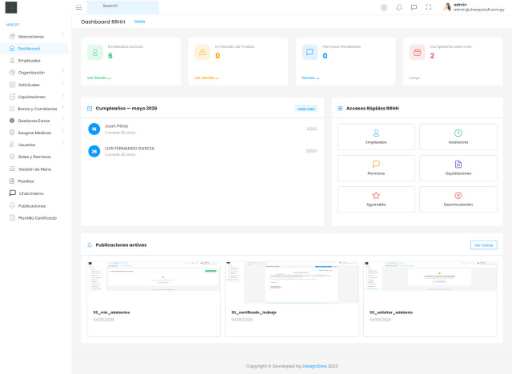This screenshot has width=512, height=374.
Task: Click the Ver todas button in Publicaciones activas
Action: tap(484, 245)
